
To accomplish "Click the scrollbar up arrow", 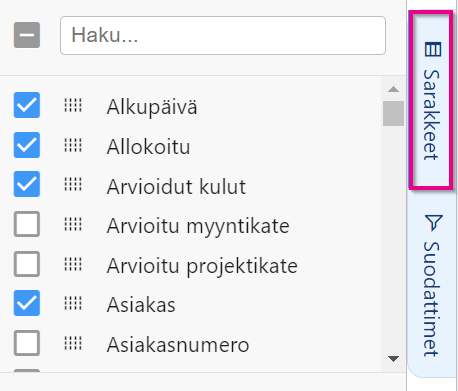I will pos(393,89).
